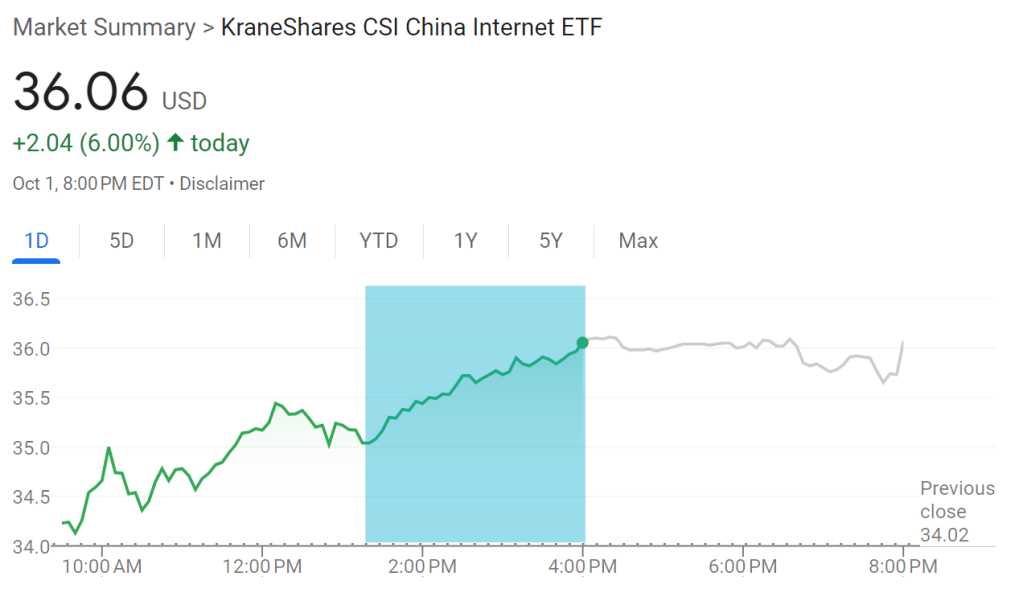Open the Disclaimer link

[x=223, y=184]
